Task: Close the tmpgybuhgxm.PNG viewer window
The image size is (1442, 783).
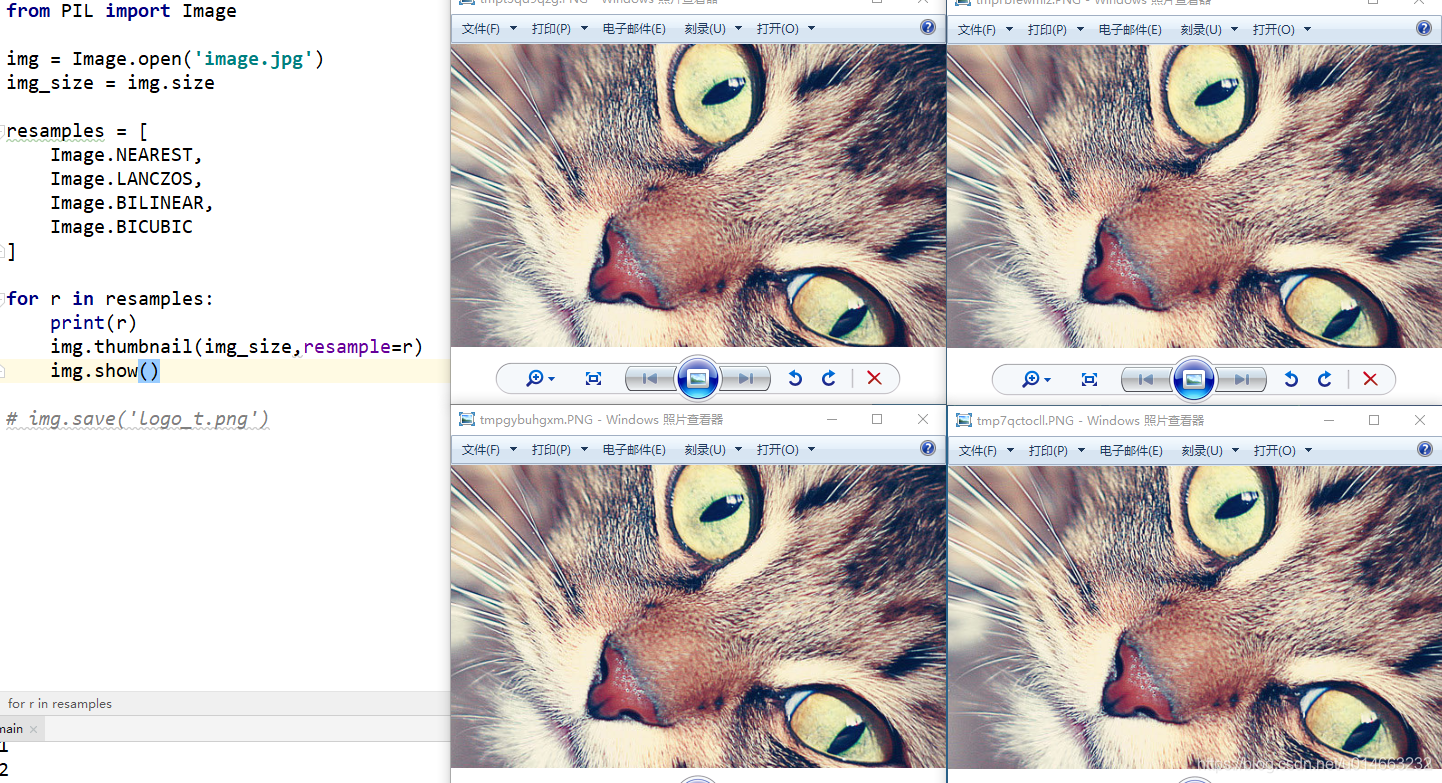Action: 922,419
